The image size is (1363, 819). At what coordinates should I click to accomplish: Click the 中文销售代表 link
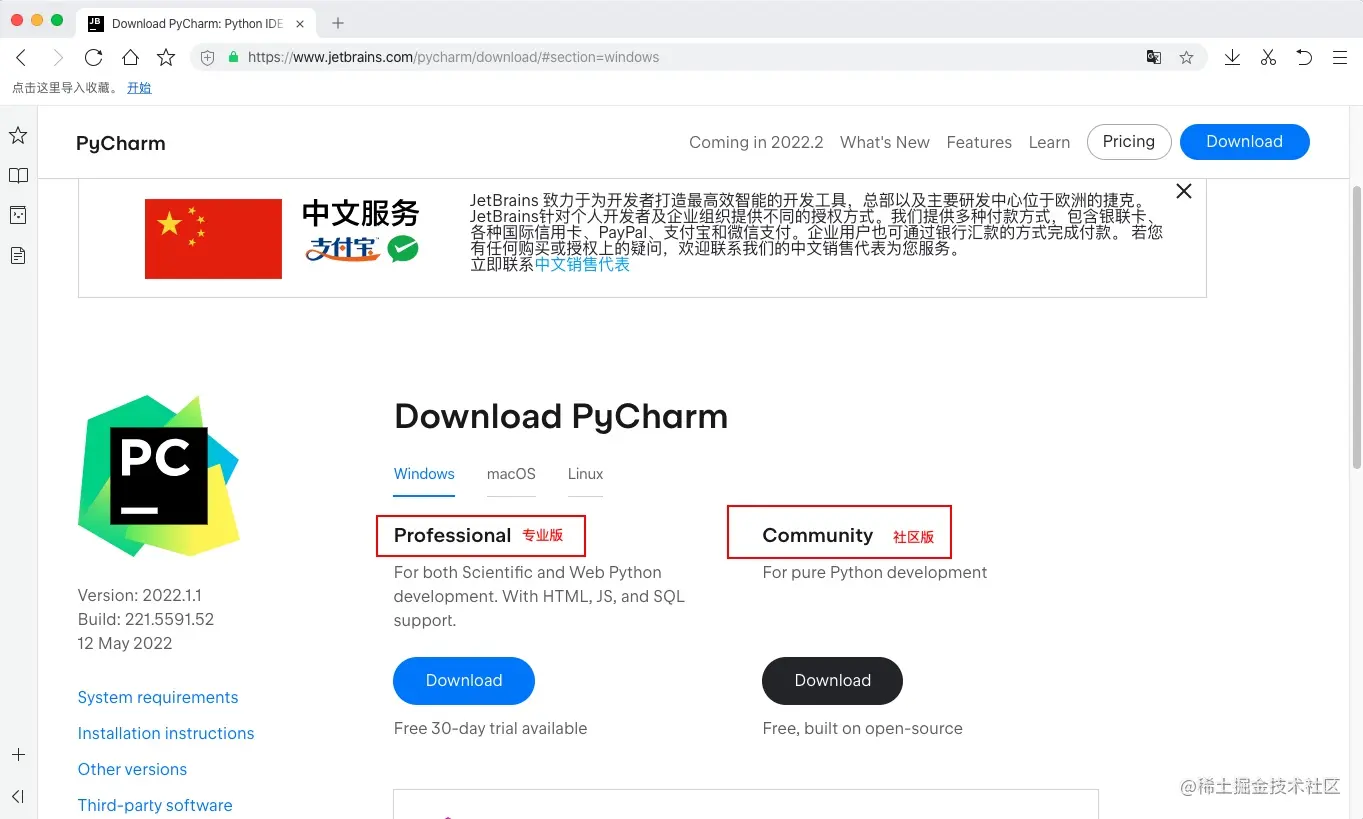pyautogui.click(x=583, y=265)
